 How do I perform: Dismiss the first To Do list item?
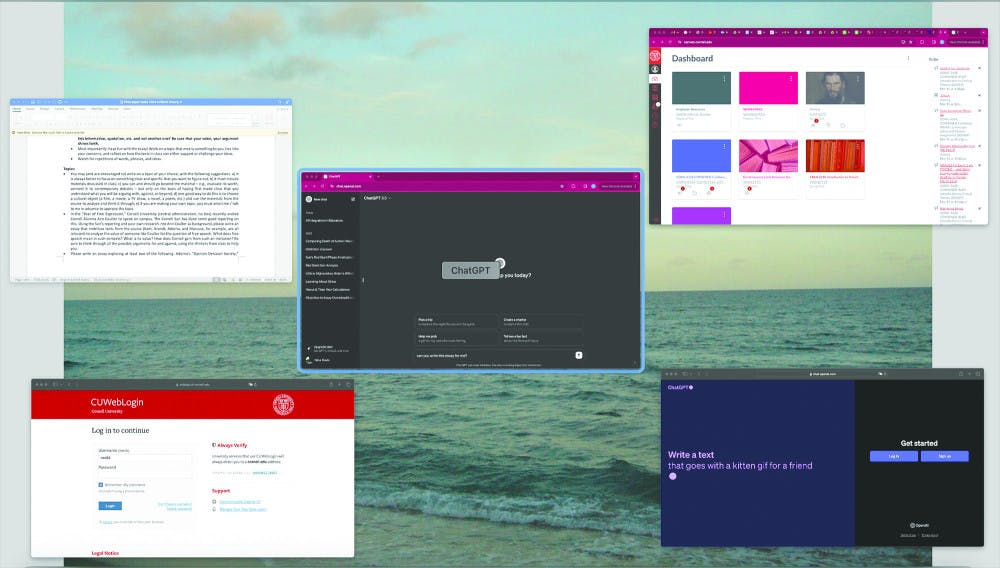coord(979,69)
